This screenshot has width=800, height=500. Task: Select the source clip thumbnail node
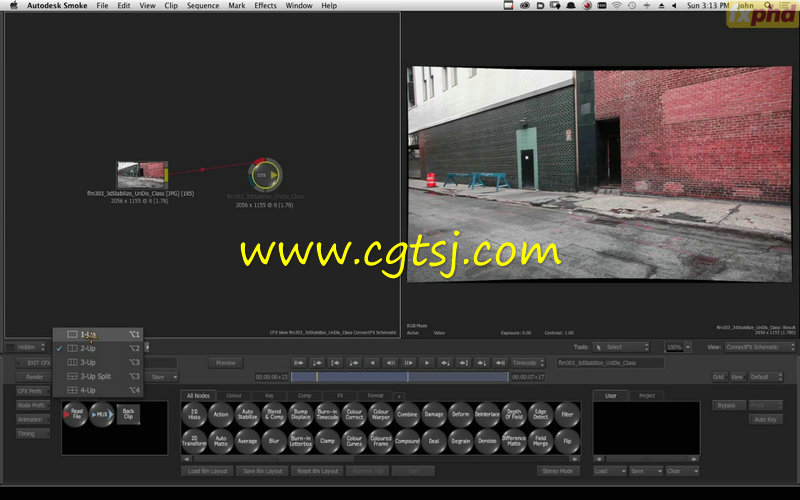(x=141, y=174)
